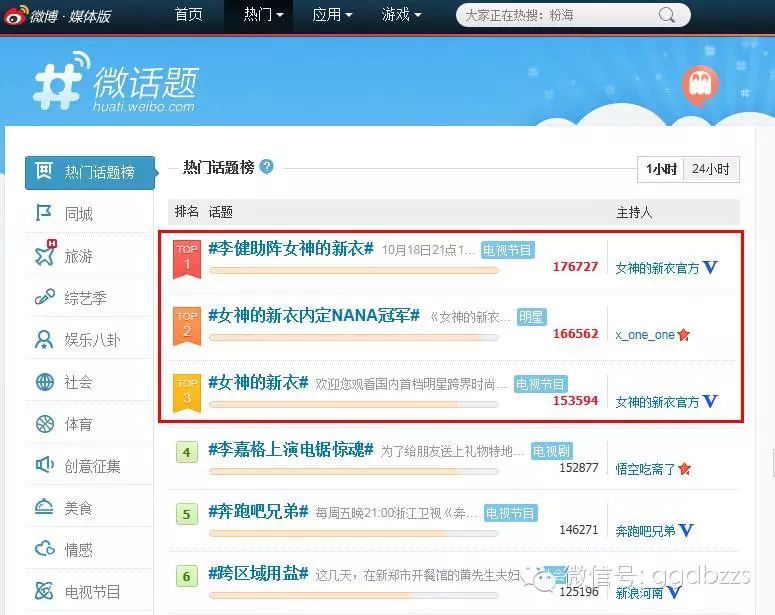Viewport: 775px width, 615px height.
Task: Click the TOP 3 ranking badge
Action: tap(187, 393)
